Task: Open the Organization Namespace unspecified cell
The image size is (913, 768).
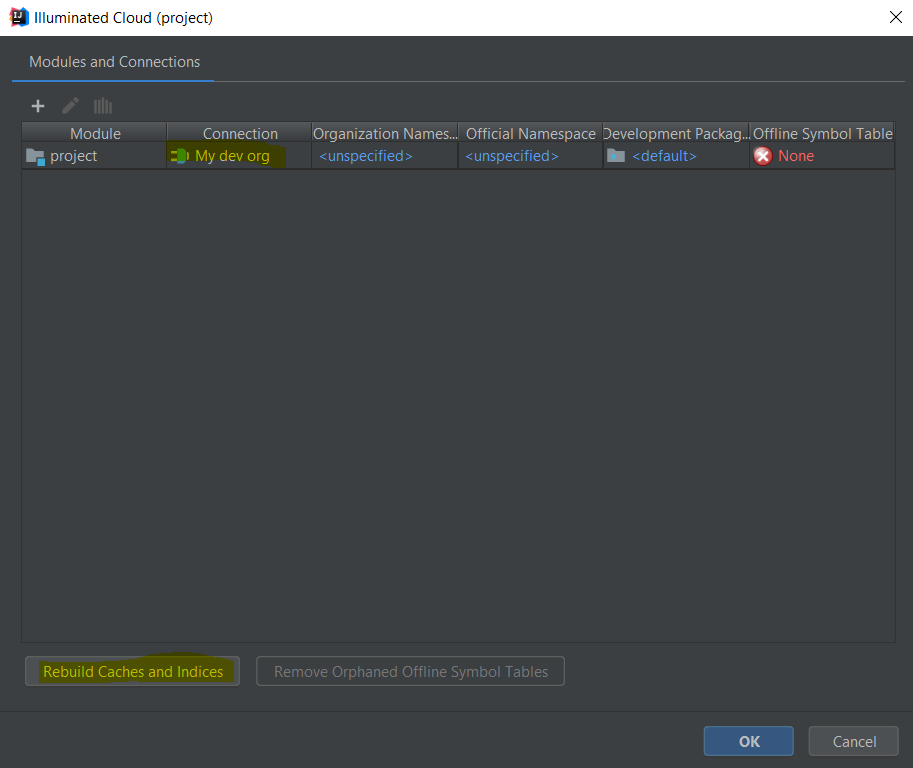Action: click(x=365, y=156)
